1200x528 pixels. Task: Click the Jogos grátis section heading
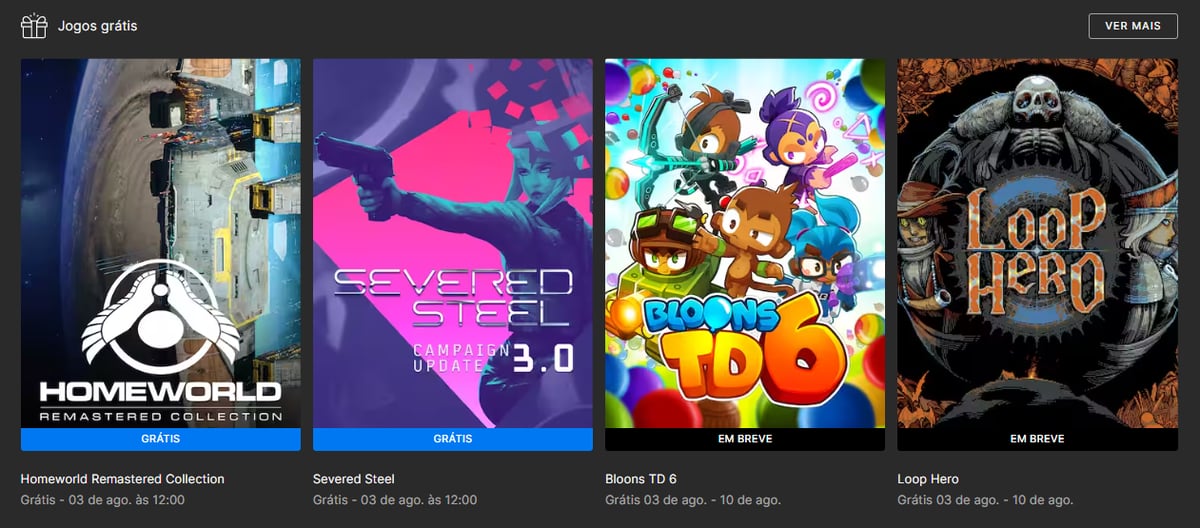tap(98, 26)
